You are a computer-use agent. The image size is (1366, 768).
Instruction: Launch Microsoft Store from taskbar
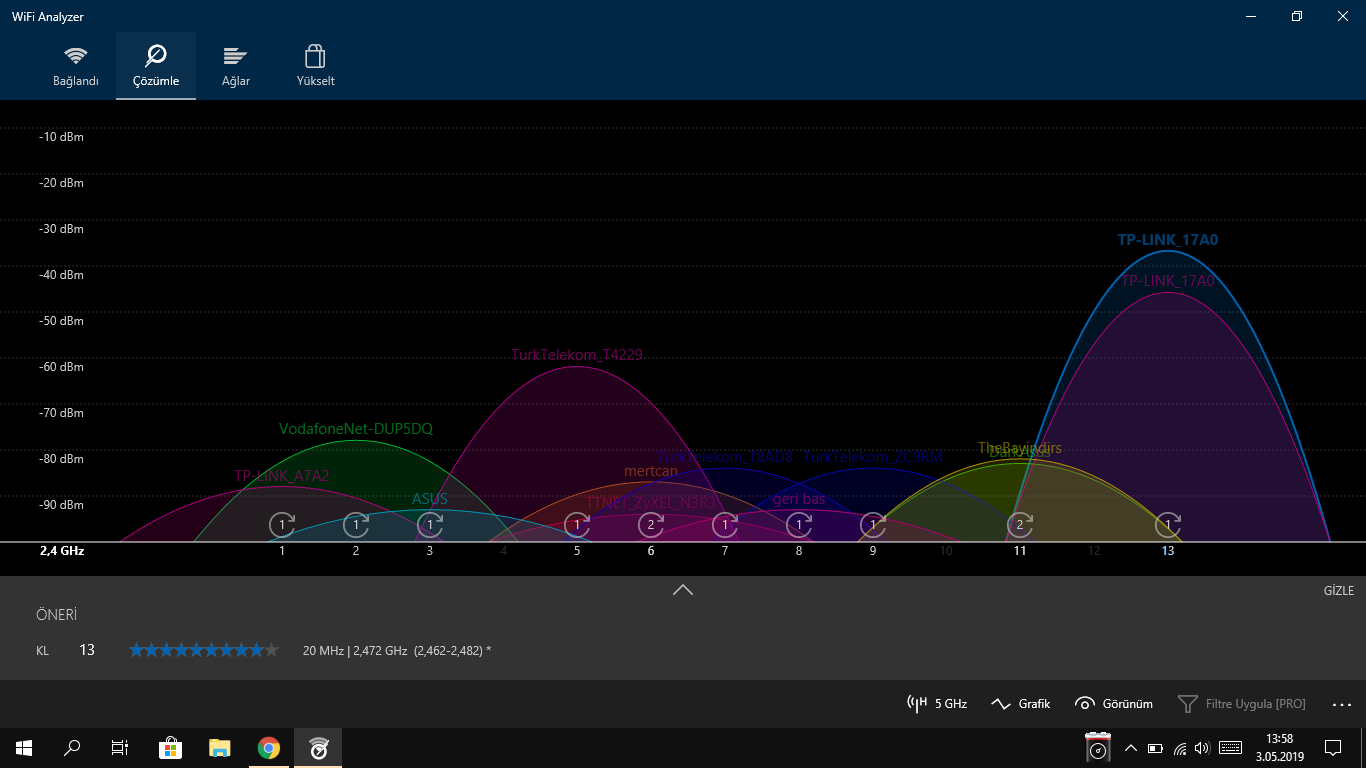pyautogui.click(x=170, y=748)
